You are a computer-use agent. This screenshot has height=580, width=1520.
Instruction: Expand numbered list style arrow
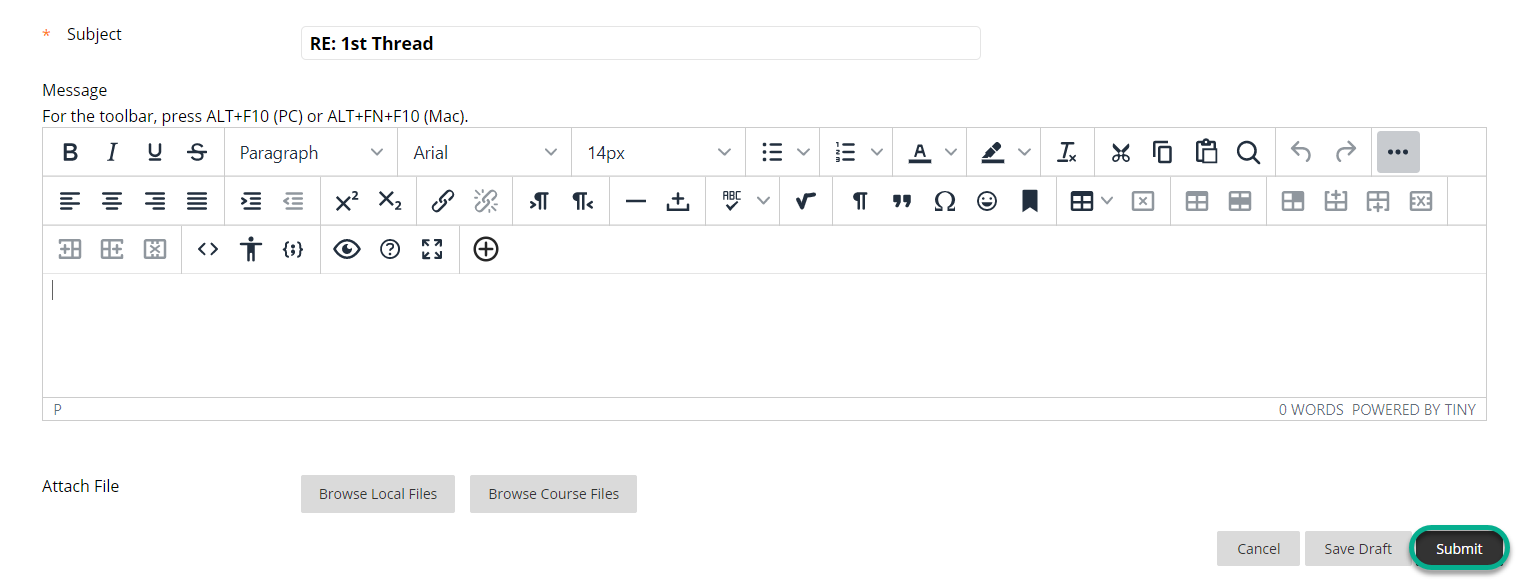point(877,153)
